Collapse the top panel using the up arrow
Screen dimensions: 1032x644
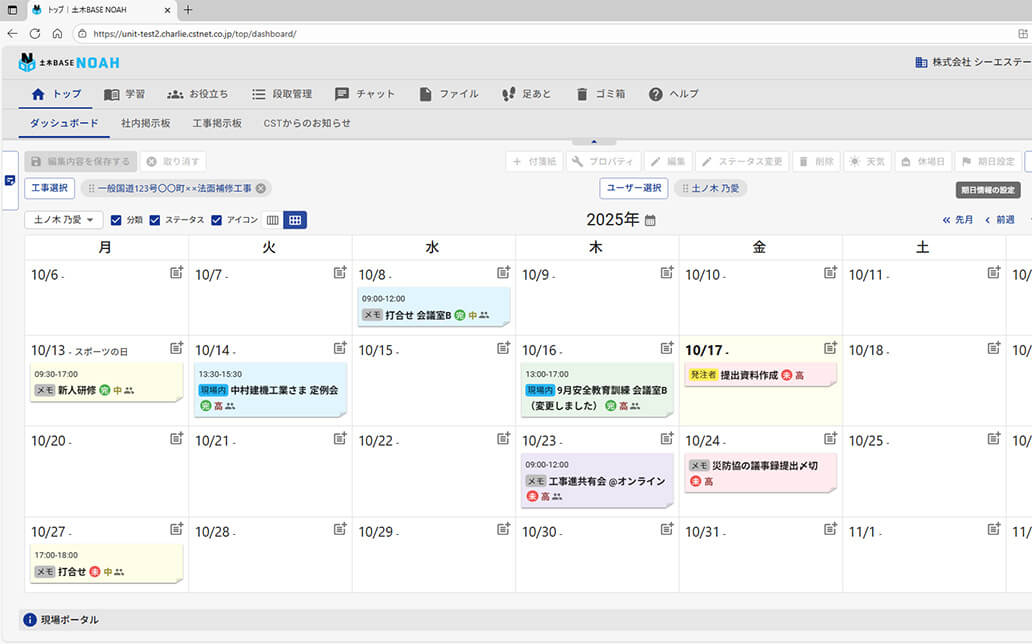[x=594, y=142]
